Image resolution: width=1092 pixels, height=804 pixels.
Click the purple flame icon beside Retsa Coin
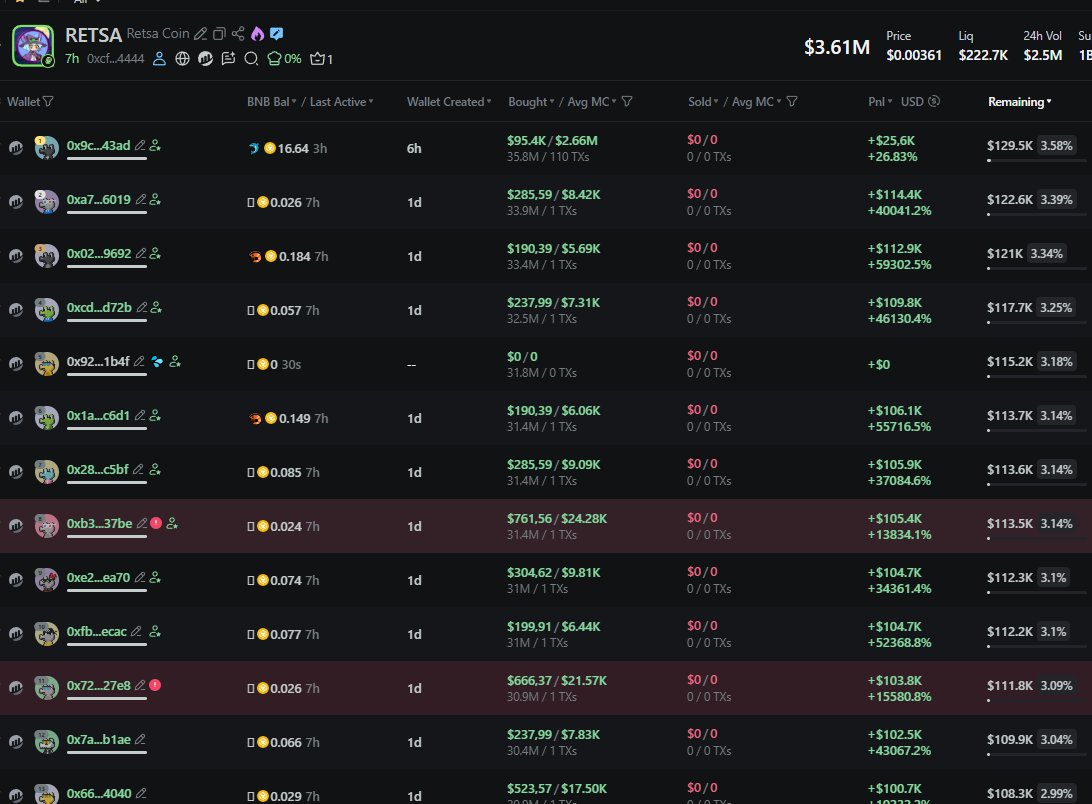pos(257,33)
